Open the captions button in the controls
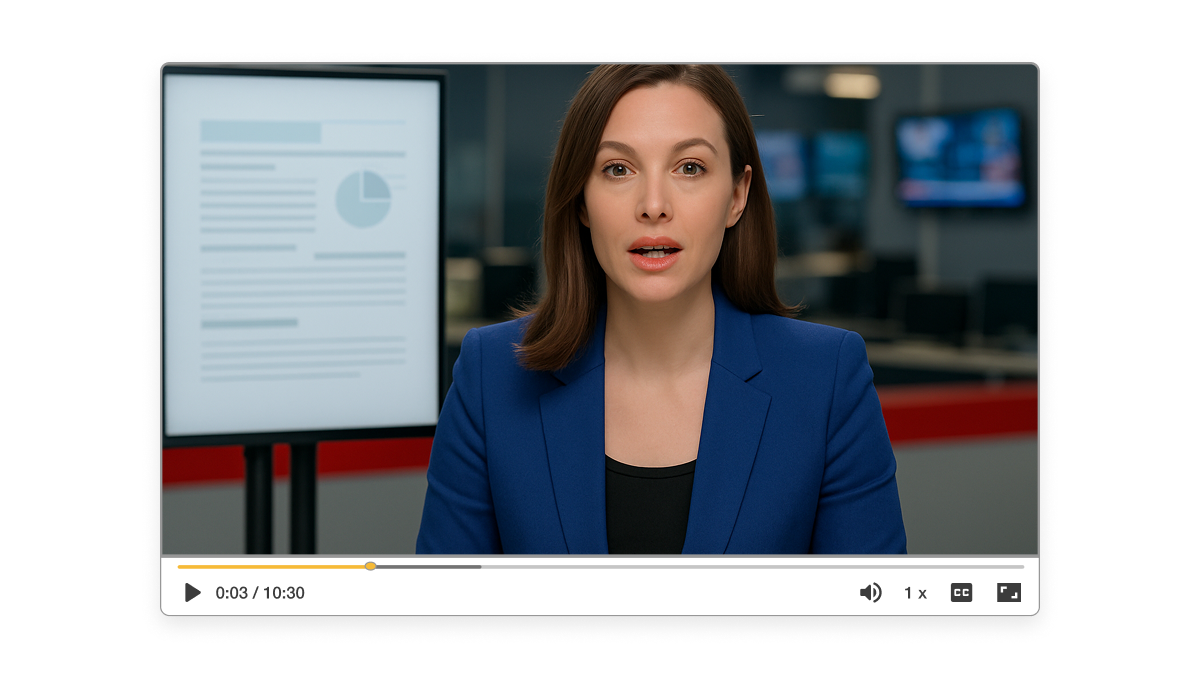 (963, 592)
